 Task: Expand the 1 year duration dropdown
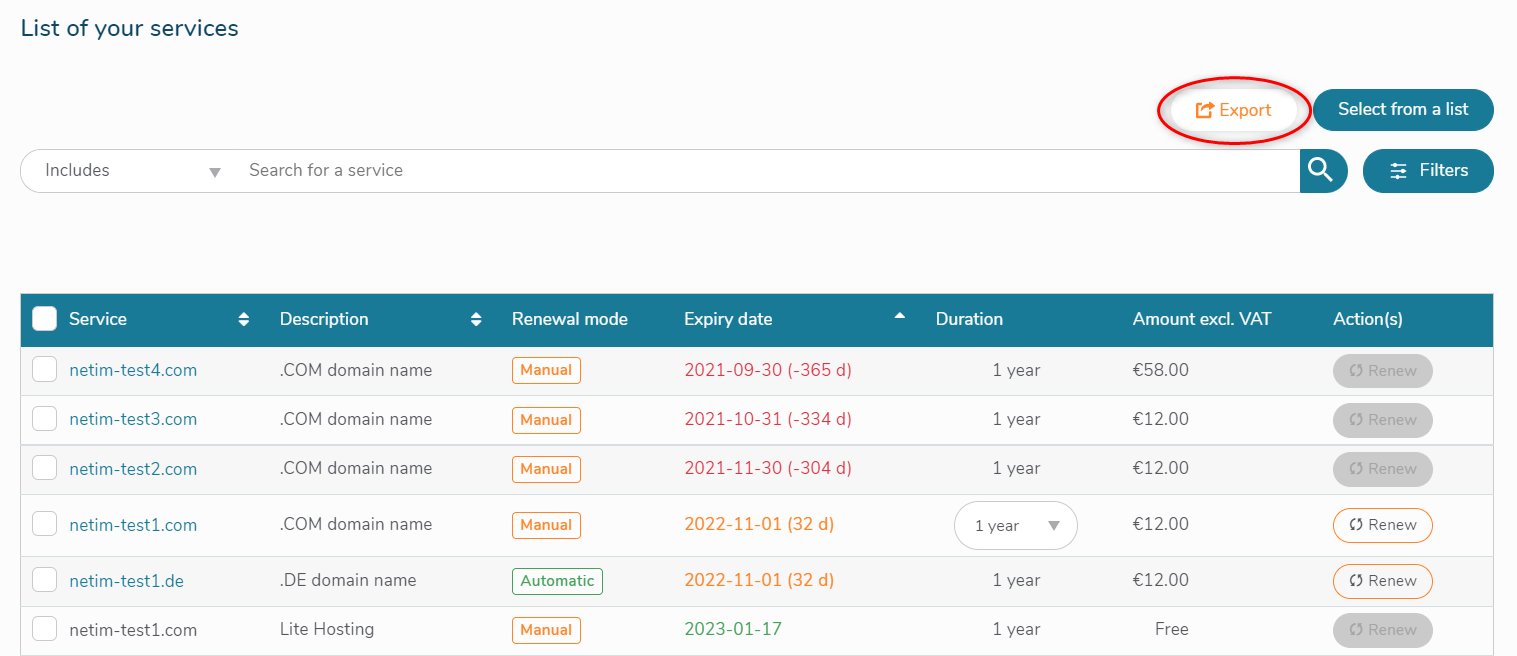pos(1015,526)
